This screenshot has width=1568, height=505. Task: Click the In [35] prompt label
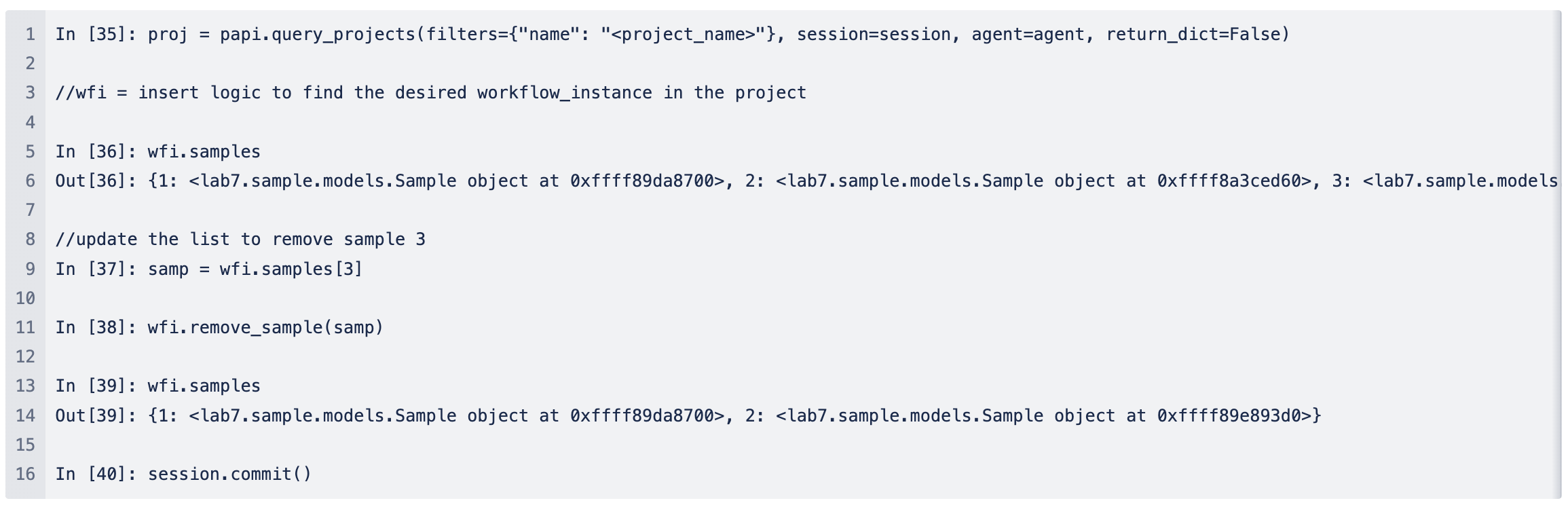[x=96, y=35]
